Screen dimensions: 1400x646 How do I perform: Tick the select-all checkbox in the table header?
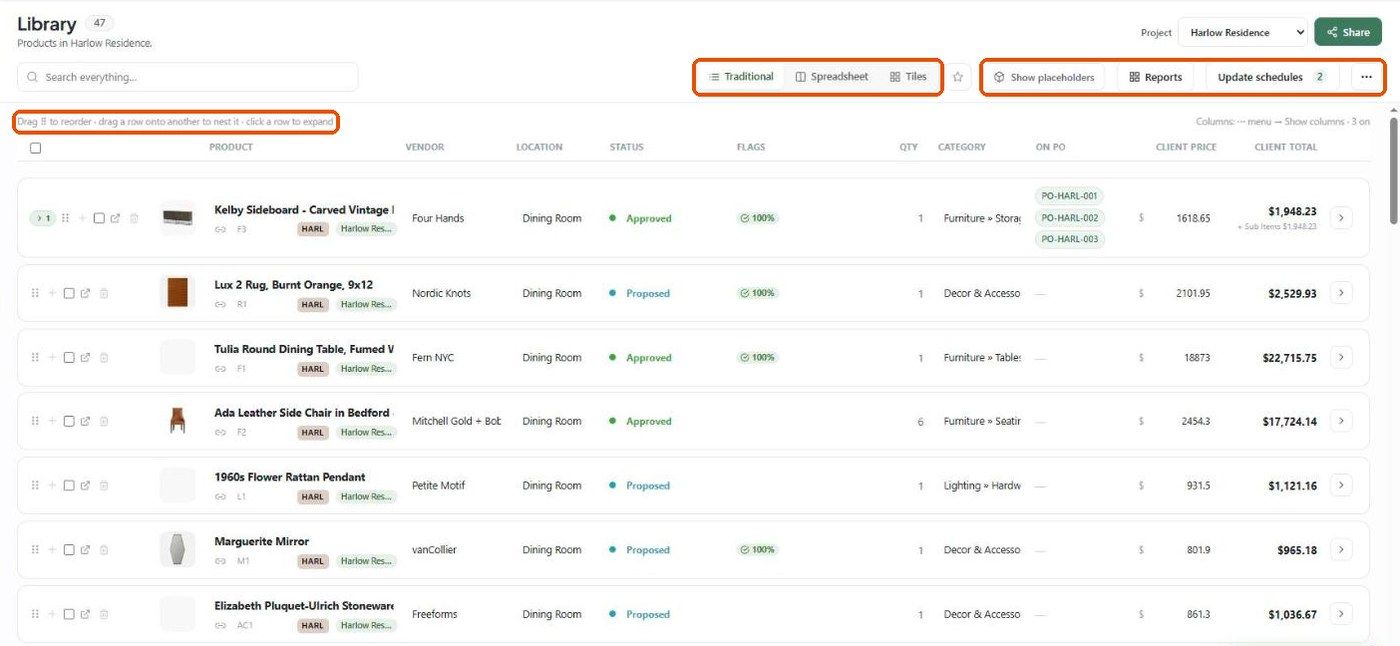point(36,148)
